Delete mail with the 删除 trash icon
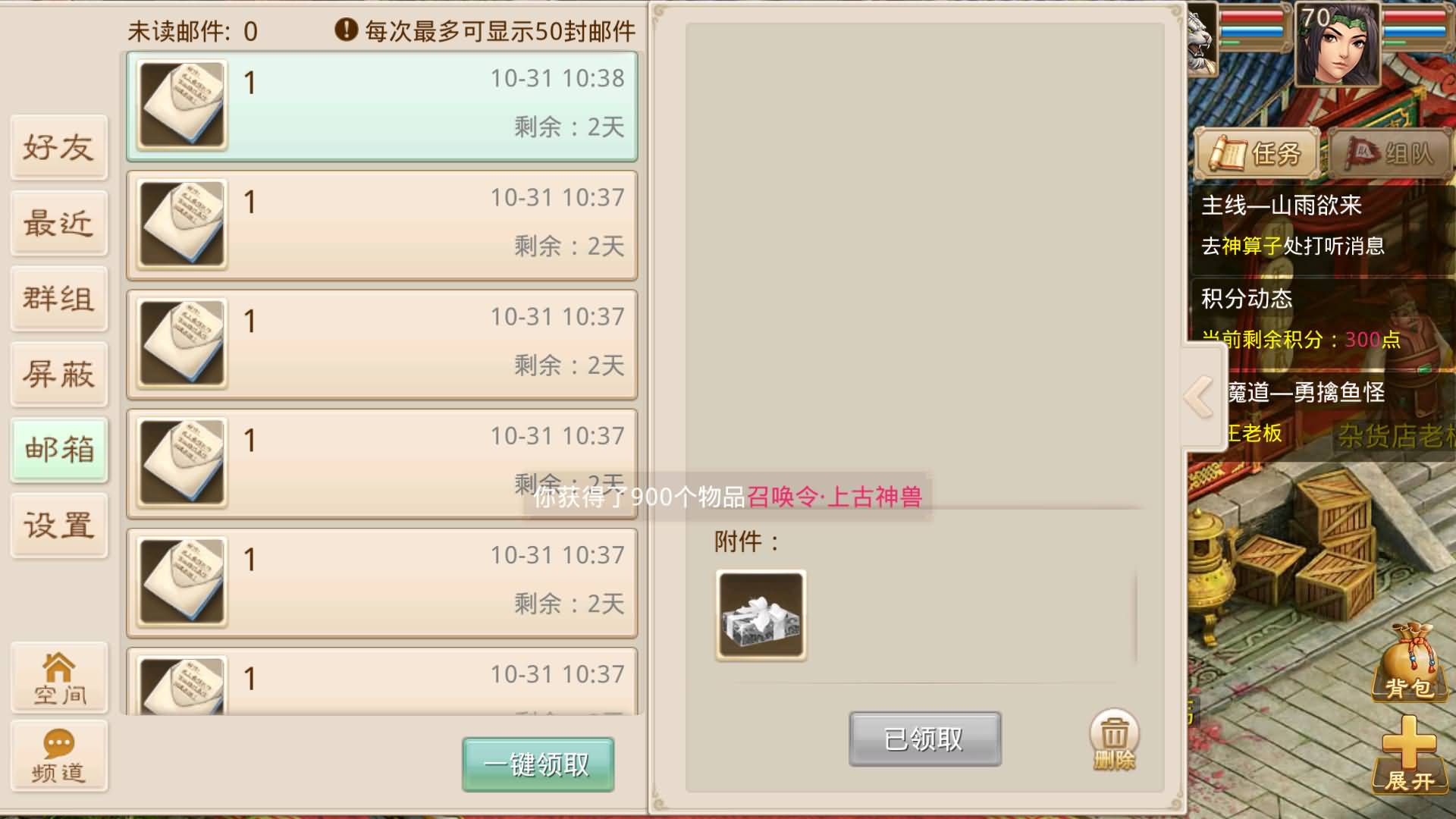 (x=1114, y=740)
